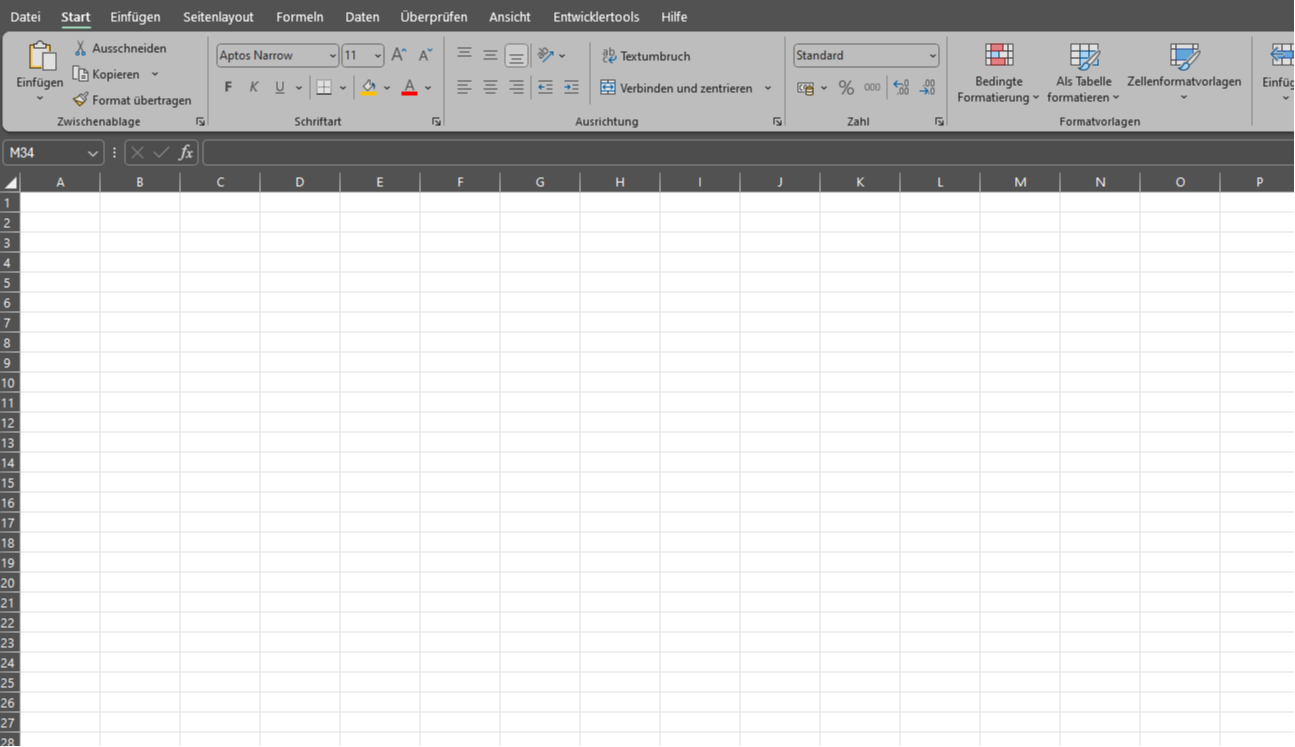The height and width of the screenshot is (747, 1295).
Task: Click the insert function fx icon
Action: 185,153
